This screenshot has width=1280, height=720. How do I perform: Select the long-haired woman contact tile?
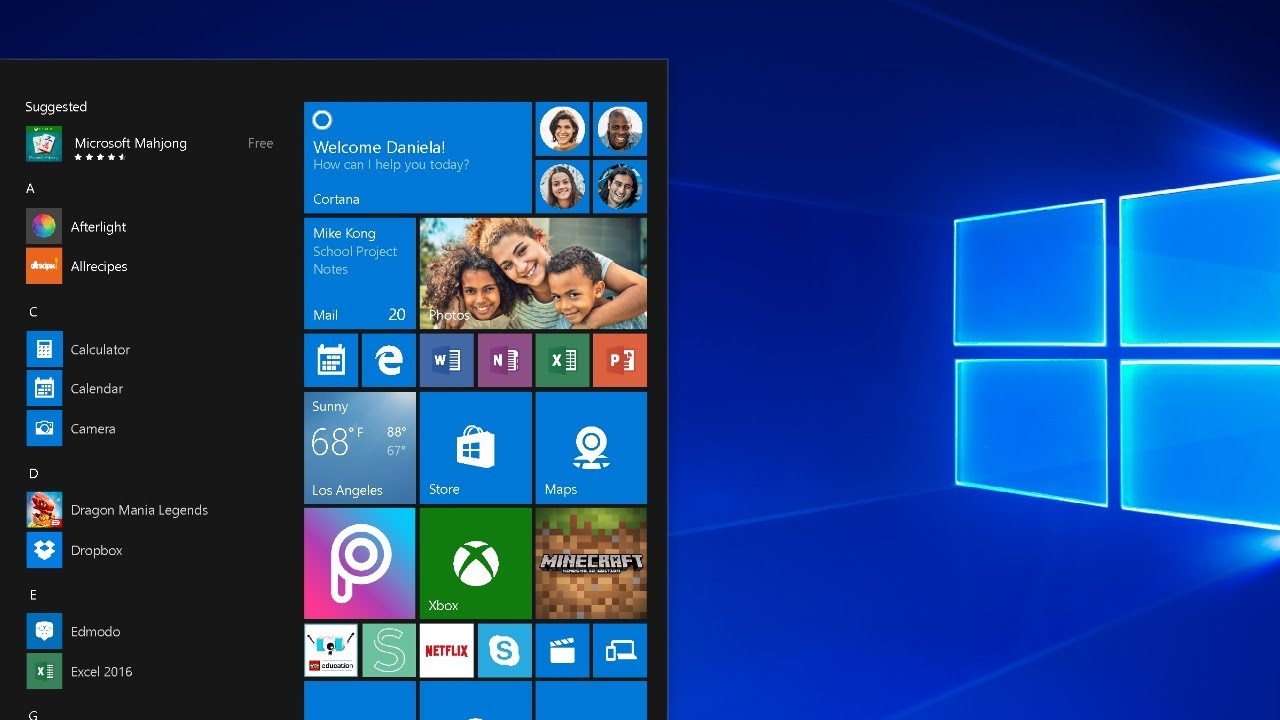pyautogui.click(x=562, y=186)
